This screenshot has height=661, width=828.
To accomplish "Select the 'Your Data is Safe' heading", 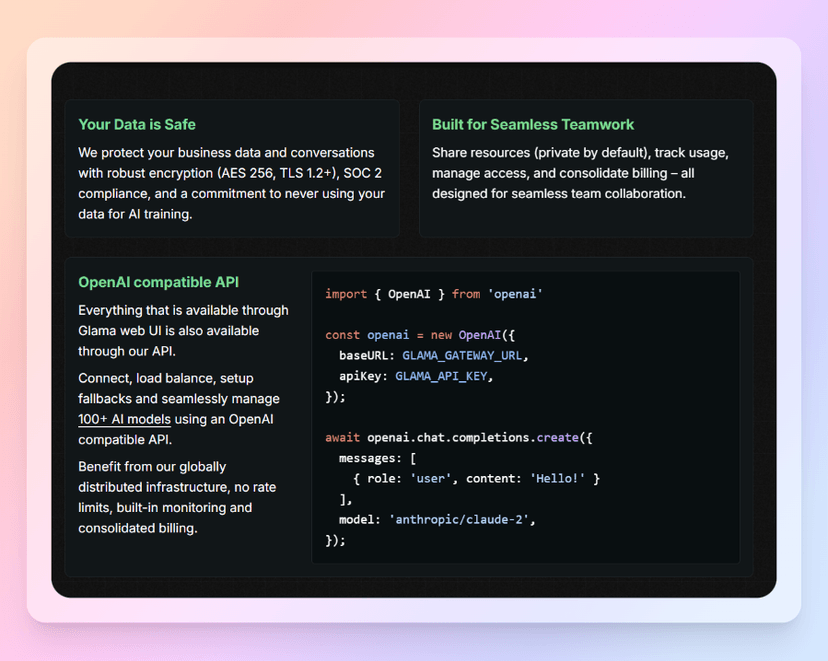I will [x=137, y=125].
